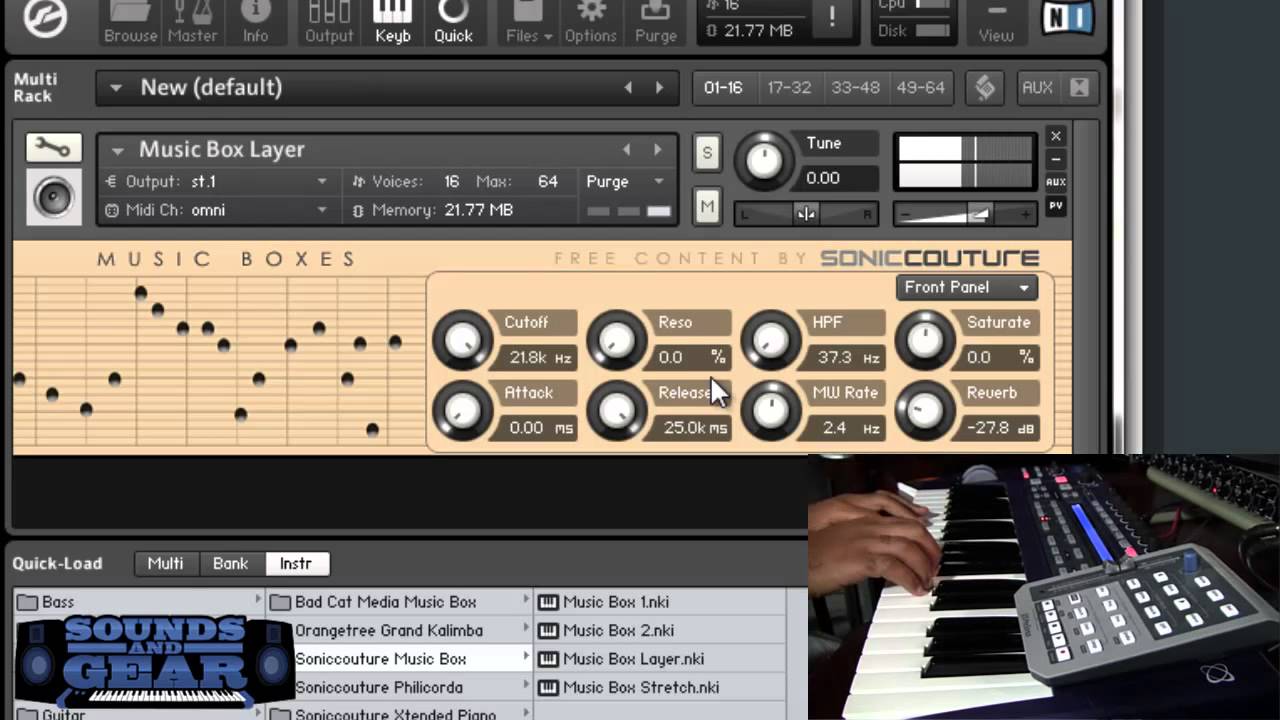Click the NI logo
This screenshot has width=1280, height=720.
(1067, 18)
